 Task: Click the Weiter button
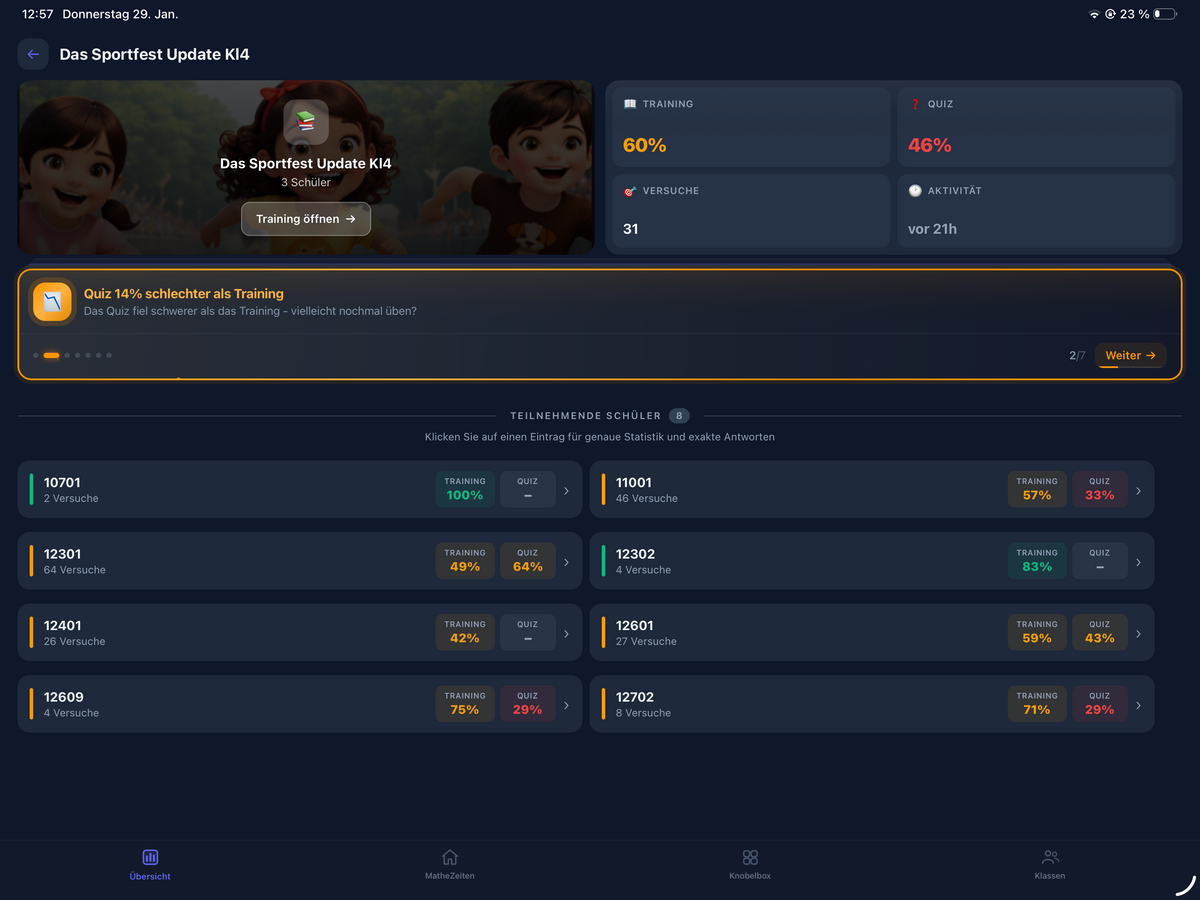click(1130, 355)
